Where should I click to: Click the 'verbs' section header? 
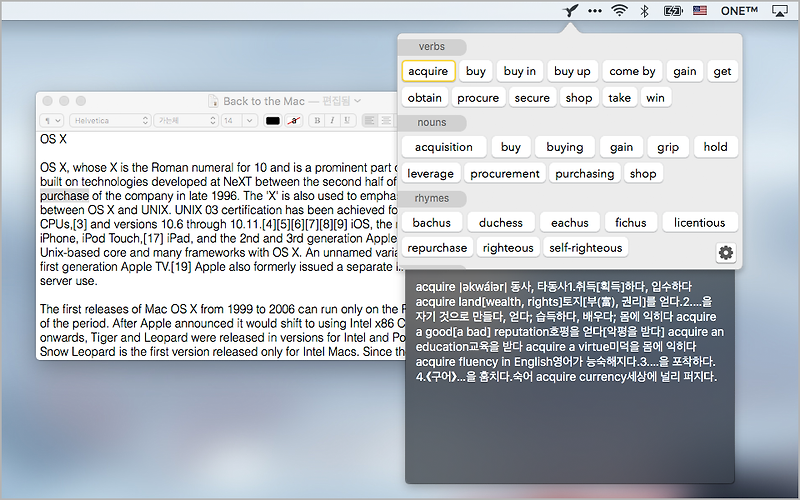pyautogui.click(x=432, y=46)
